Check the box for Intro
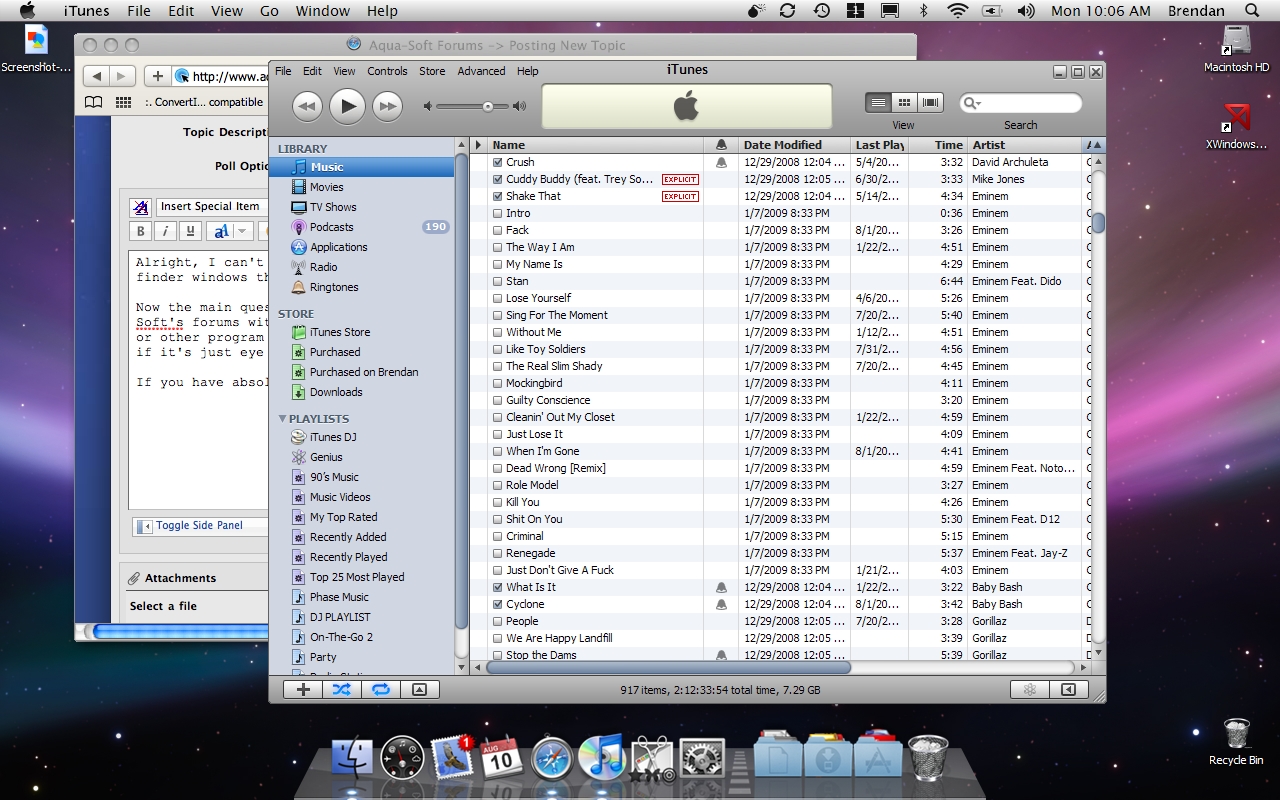Image resolution: width=1280 pixels, height=800 pixels. point(498,213)
